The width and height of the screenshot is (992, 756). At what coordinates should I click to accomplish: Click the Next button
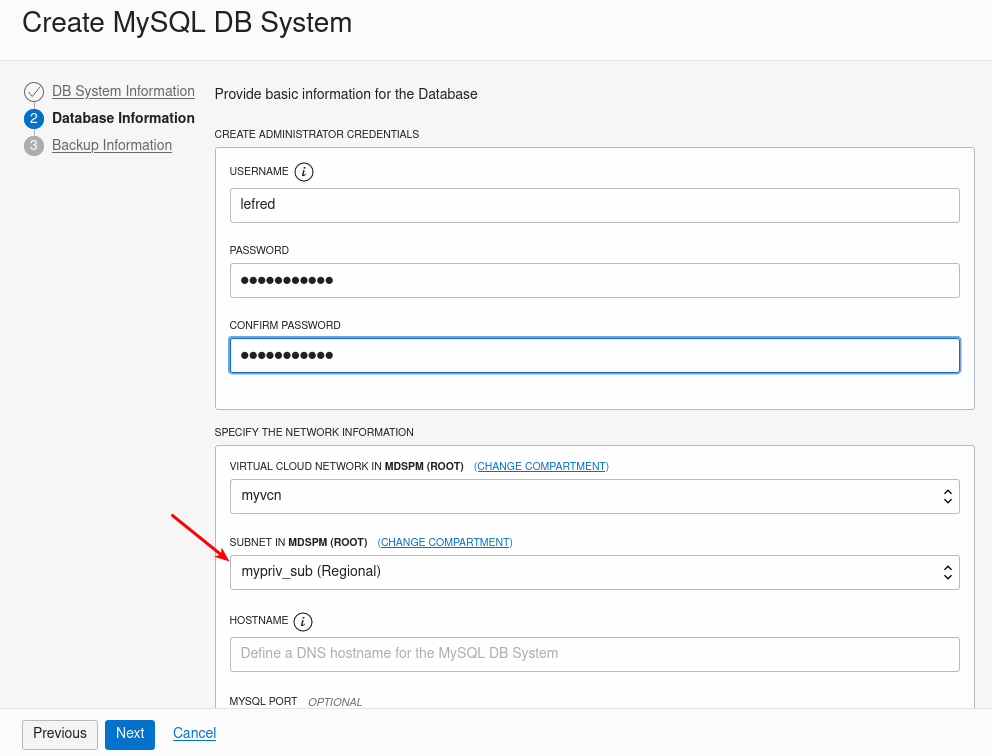130,734
